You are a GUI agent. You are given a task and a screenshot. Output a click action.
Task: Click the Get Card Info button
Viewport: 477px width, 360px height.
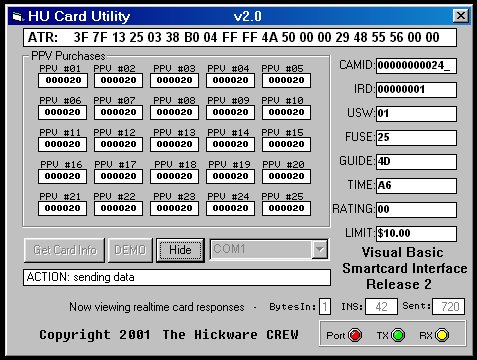[65, 250]
